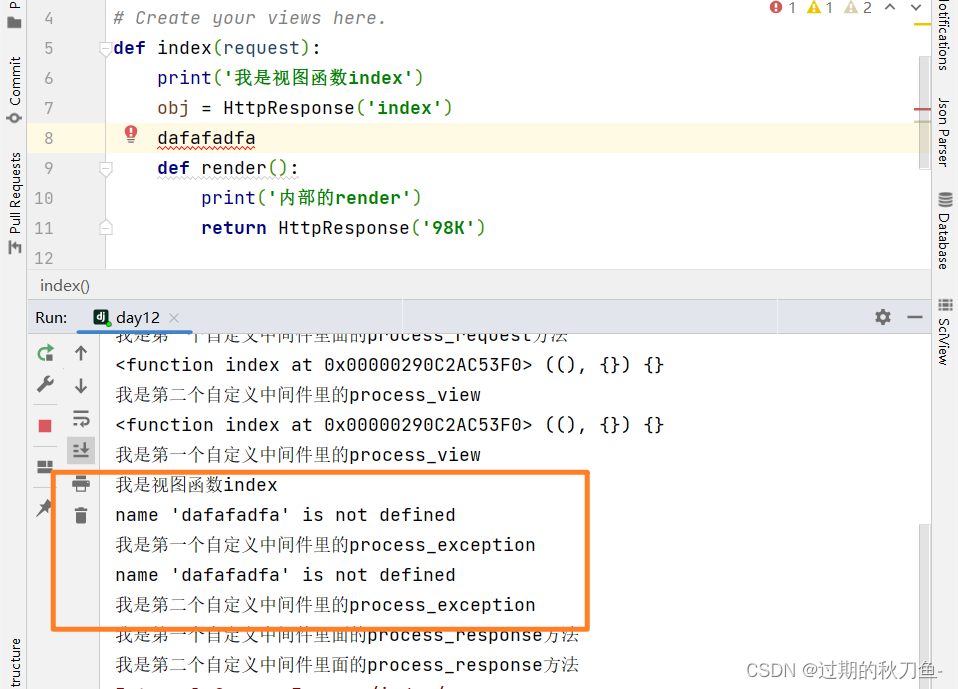Jump to next highlighted error chevron

916,8
